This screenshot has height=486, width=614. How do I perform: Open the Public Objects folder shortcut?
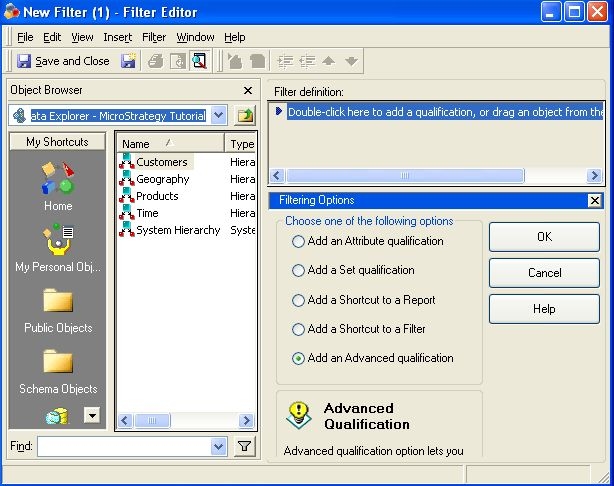coord(58,311)
